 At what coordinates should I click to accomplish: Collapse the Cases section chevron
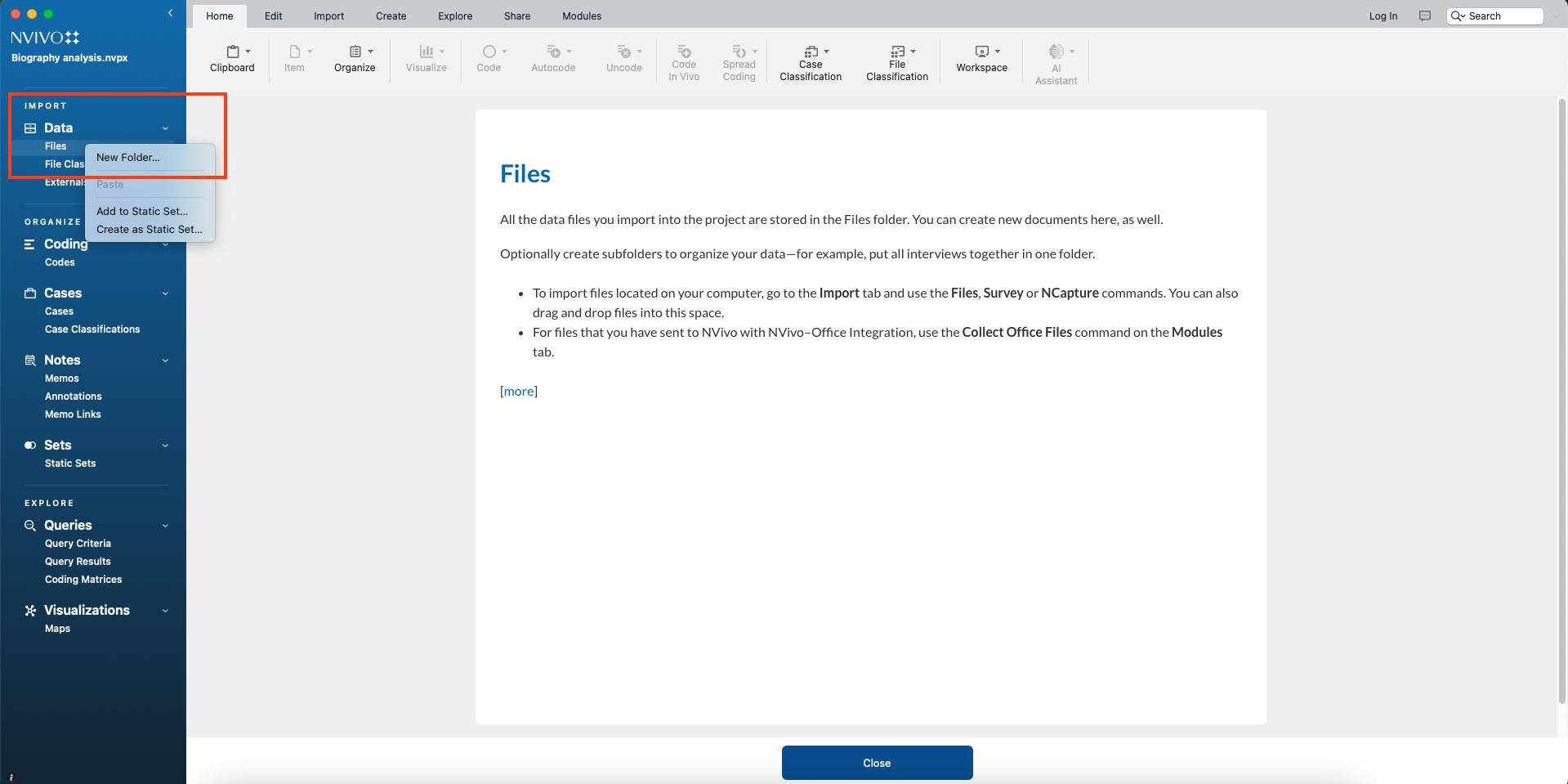(165, 293)
